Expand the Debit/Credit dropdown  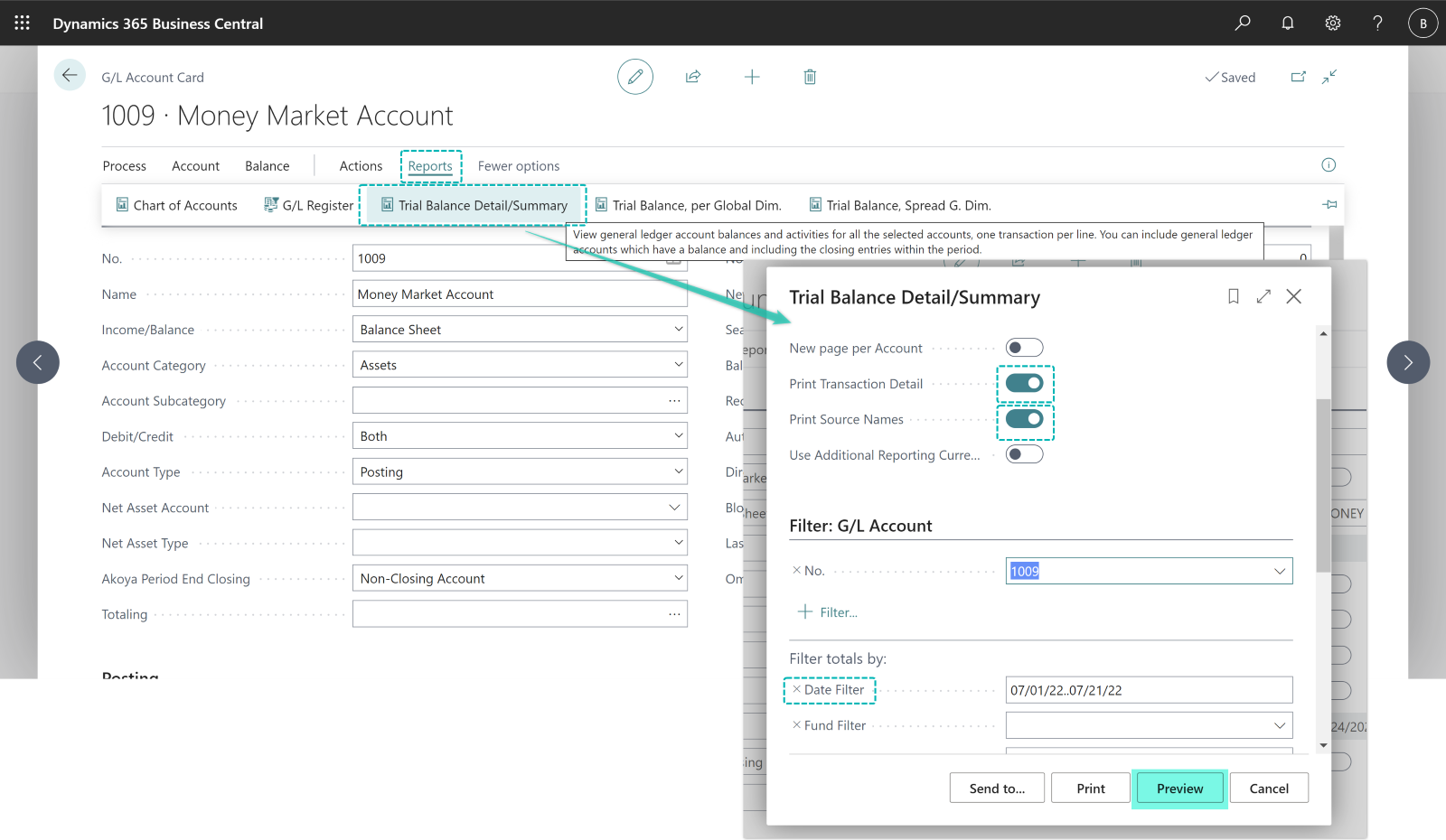point(678,435)
